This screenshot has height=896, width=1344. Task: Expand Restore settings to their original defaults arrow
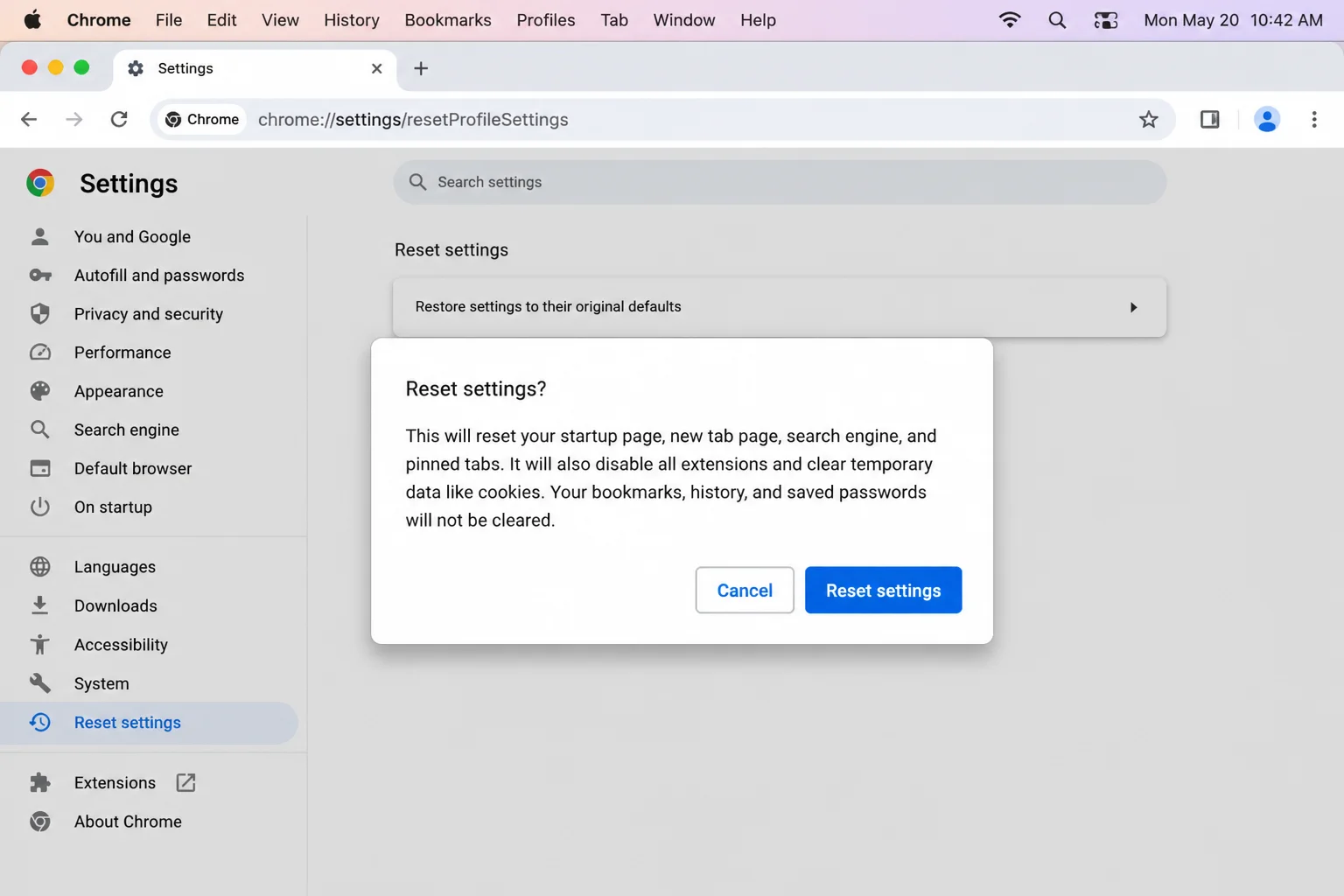1133,307
